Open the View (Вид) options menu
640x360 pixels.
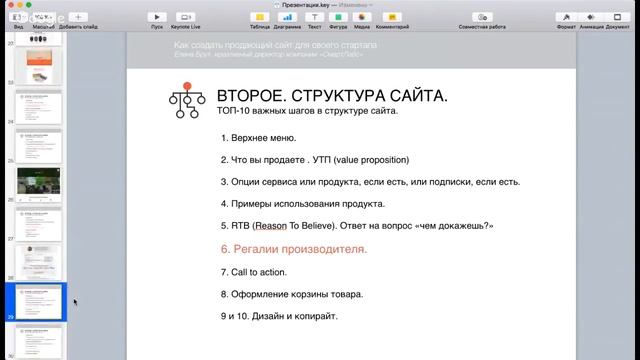(x=18, y=17)
